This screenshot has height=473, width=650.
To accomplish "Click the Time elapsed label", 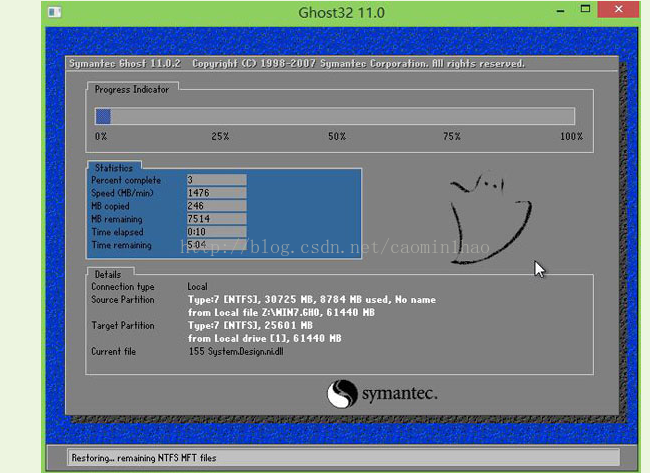I will click(117, 232).
